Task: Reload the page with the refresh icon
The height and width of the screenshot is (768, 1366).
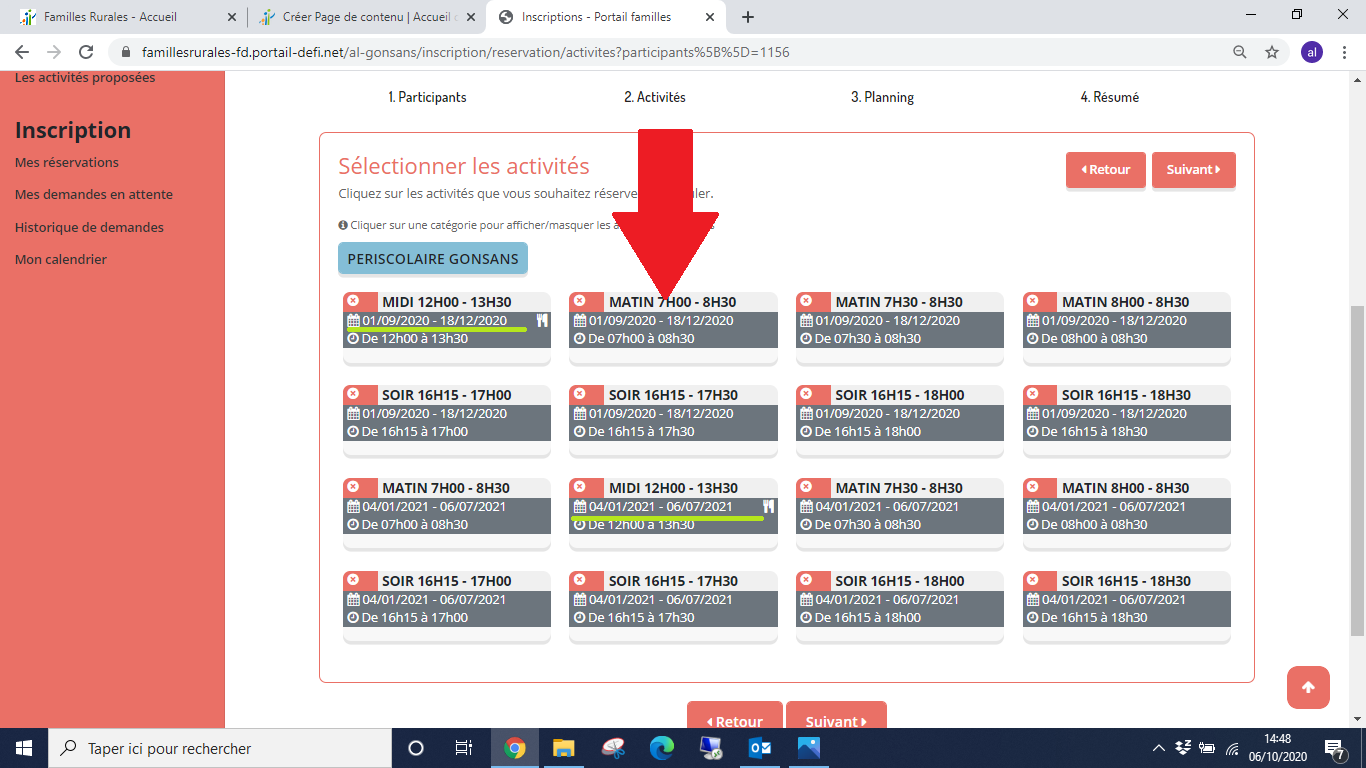Action: (86, 52)
